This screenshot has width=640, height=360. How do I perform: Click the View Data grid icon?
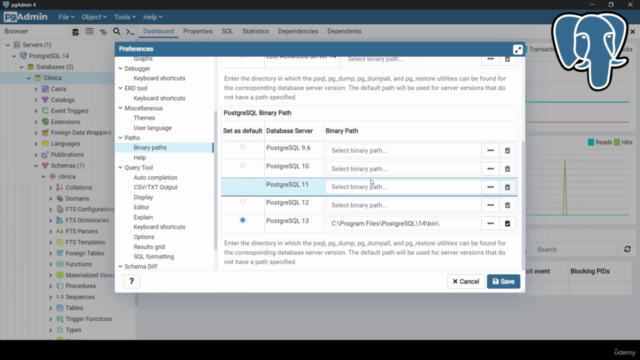[x=89, y=31]
